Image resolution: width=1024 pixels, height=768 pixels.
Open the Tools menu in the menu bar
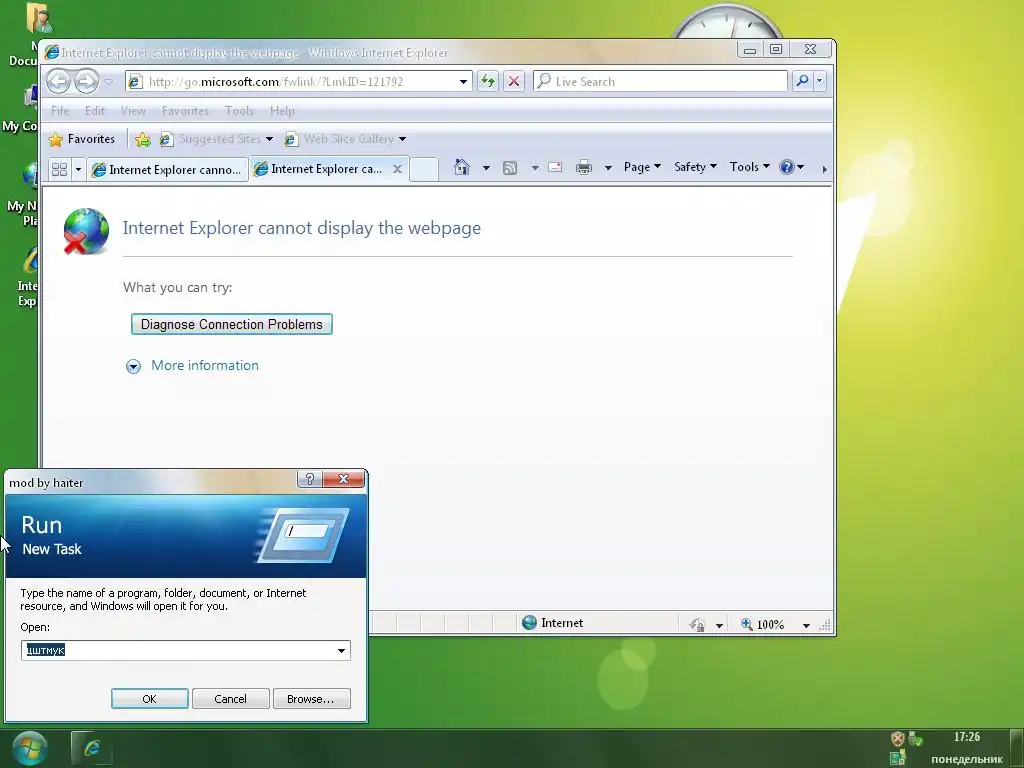[239, 110]
